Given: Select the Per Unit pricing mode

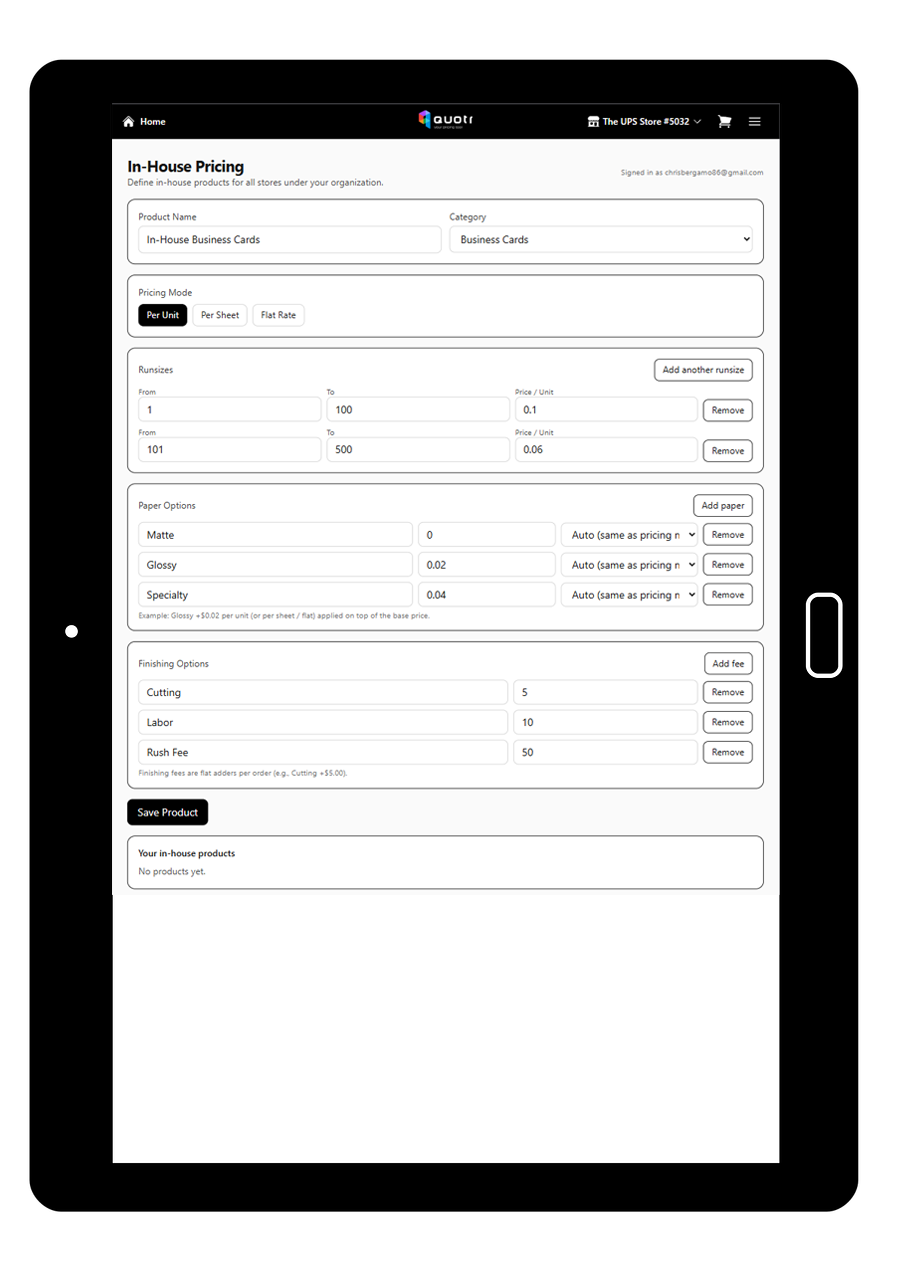Looking at the screenshot, I should [x=162, y=314].
